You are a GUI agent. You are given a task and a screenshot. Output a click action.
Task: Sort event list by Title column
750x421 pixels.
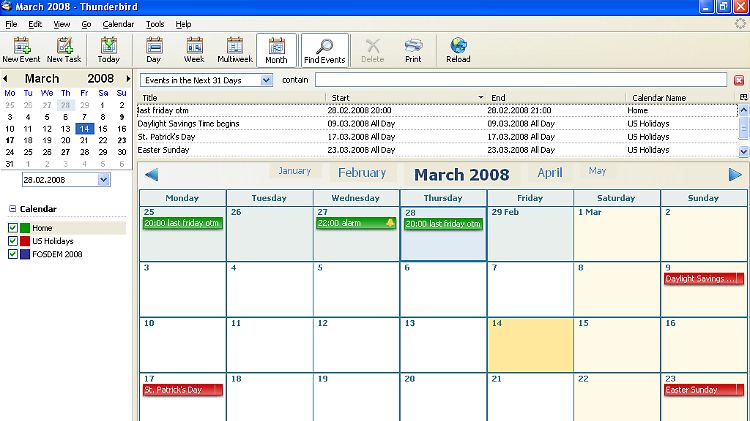(232, 98)
